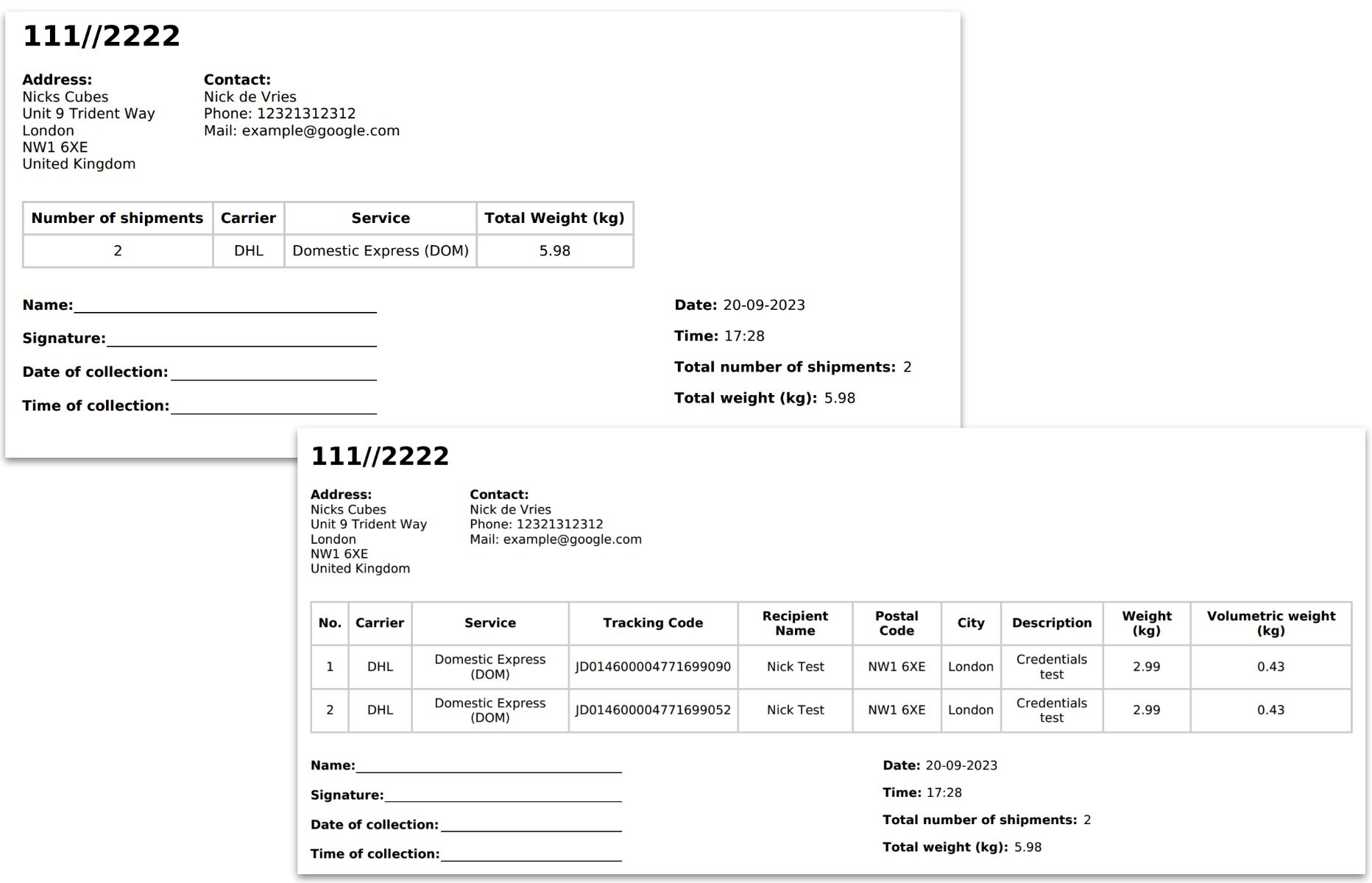
Task: Select the Number of shipments column header
Action: (117, 219)
